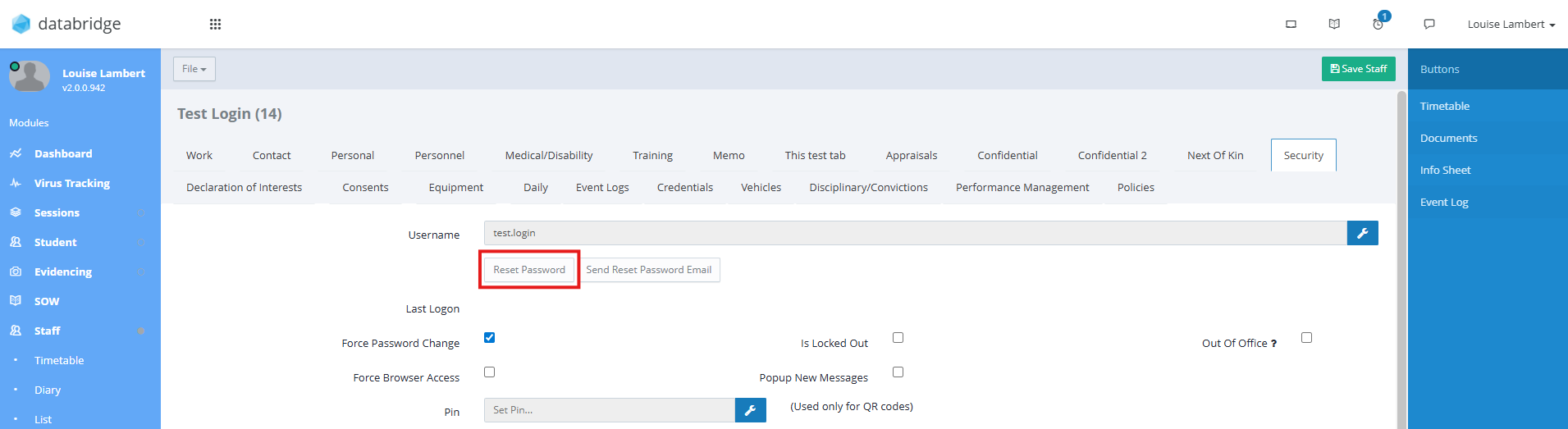The image size is (1568, 429).
Task: Click the Staff people icon in sidebar
Action: pos(16,331)
